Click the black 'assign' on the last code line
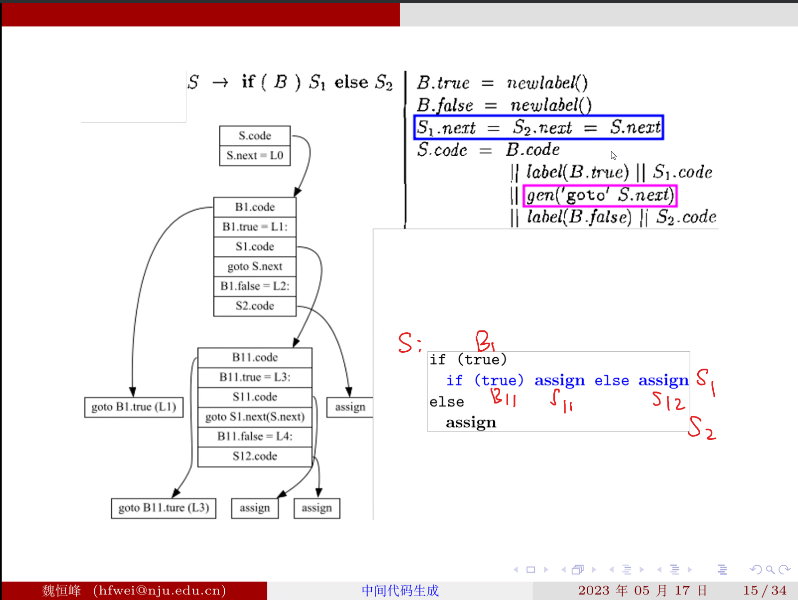Viewport: 798px width, 600px height. click(471, 423)
